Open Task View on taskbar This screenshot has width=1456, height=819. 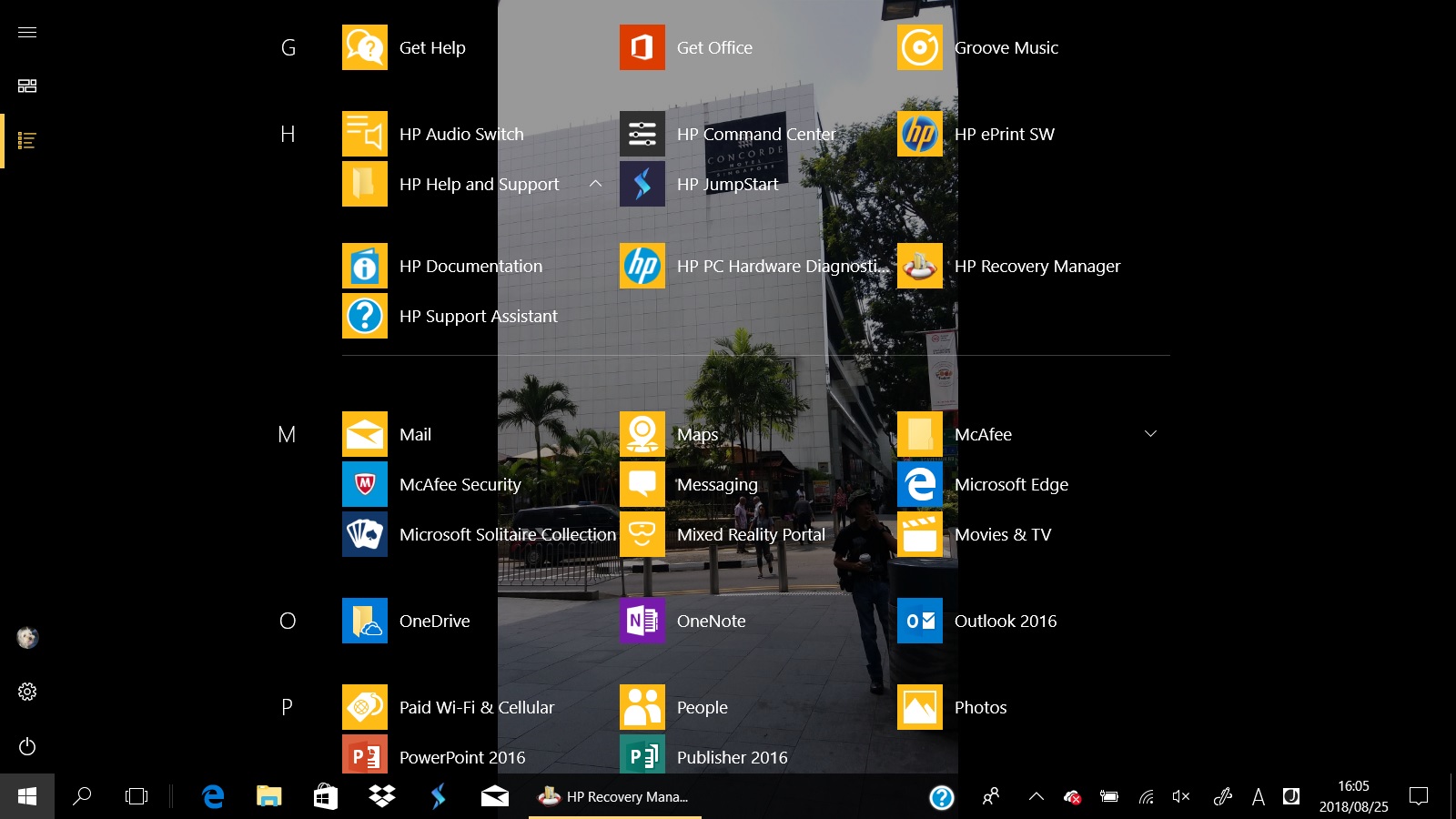[x=136, y=796]
